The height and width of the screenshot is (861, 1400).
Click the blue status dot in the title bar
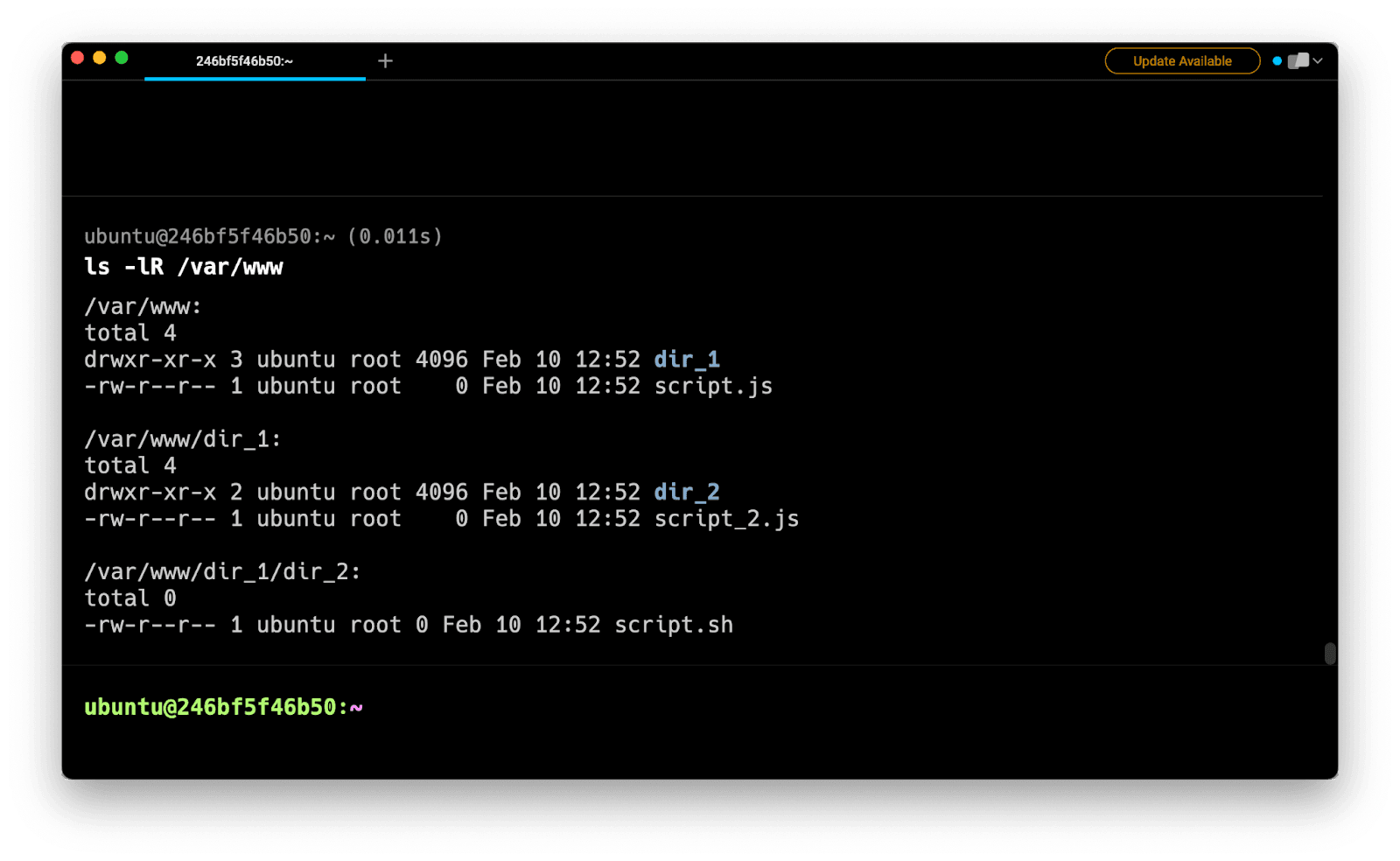click(x=1277, y=61)
